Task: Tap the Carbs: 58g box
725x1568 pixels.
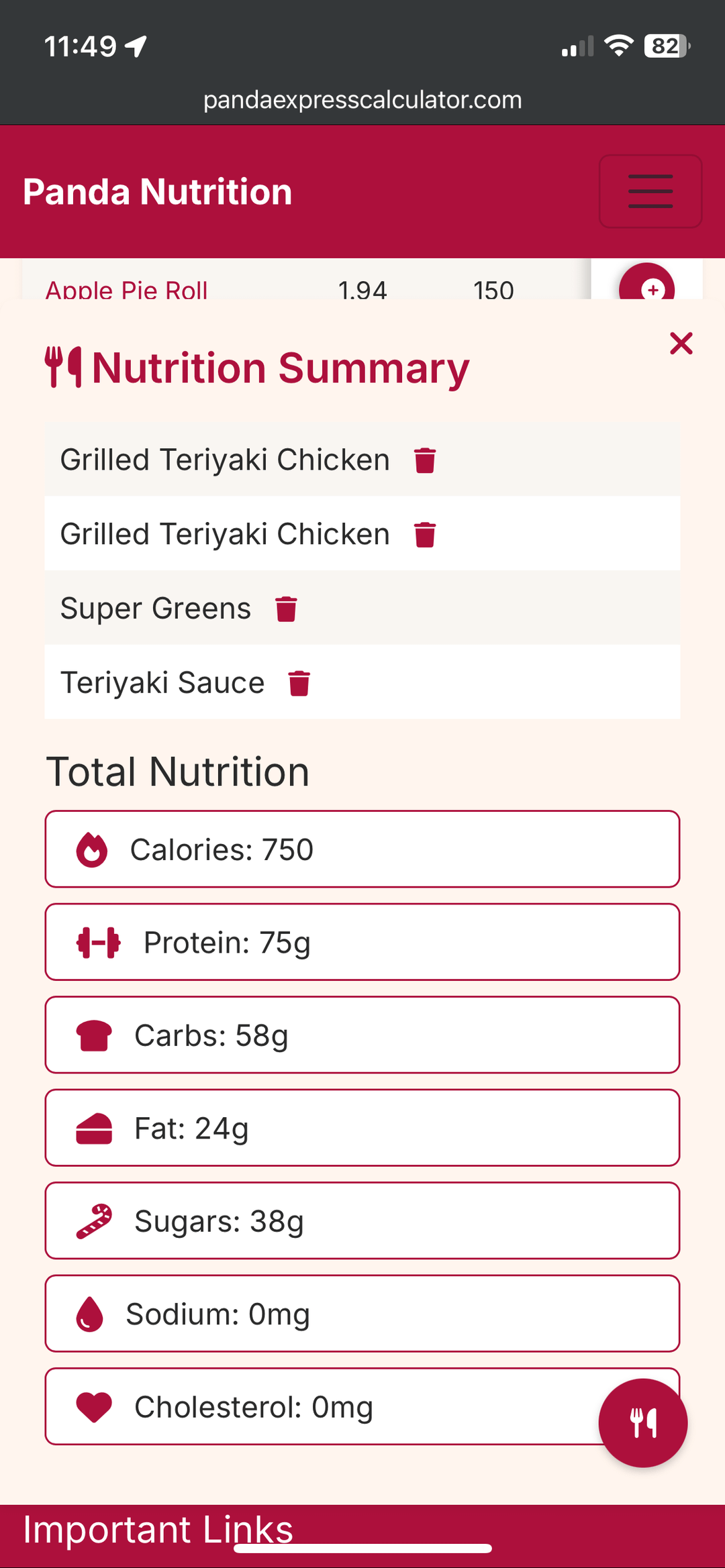Action: coord(362,1035)
